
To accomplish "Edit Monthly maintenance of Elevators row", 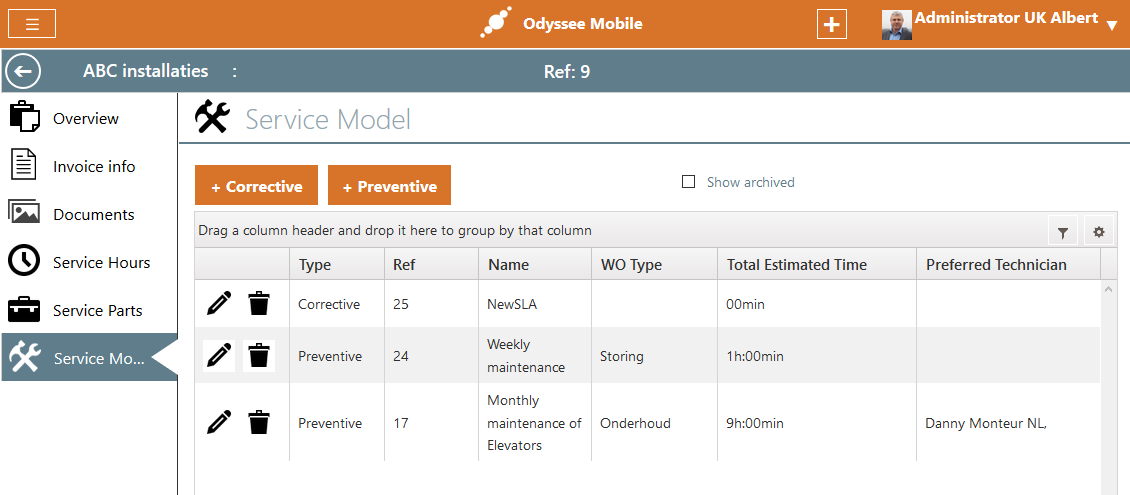I will pos(219,423).
